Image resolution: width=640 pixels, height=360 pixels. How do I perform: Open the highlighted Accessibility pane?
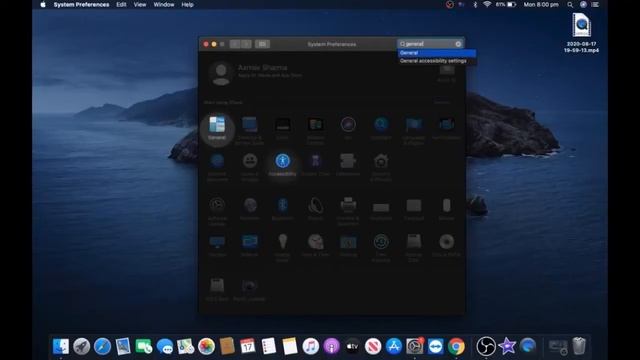point(282,161)
